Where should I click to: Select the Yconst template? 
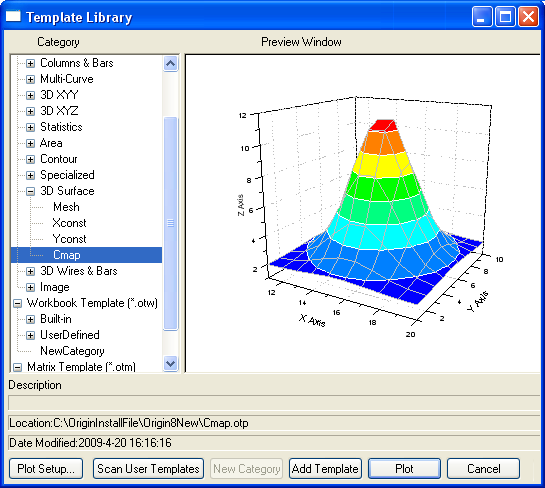69,239
